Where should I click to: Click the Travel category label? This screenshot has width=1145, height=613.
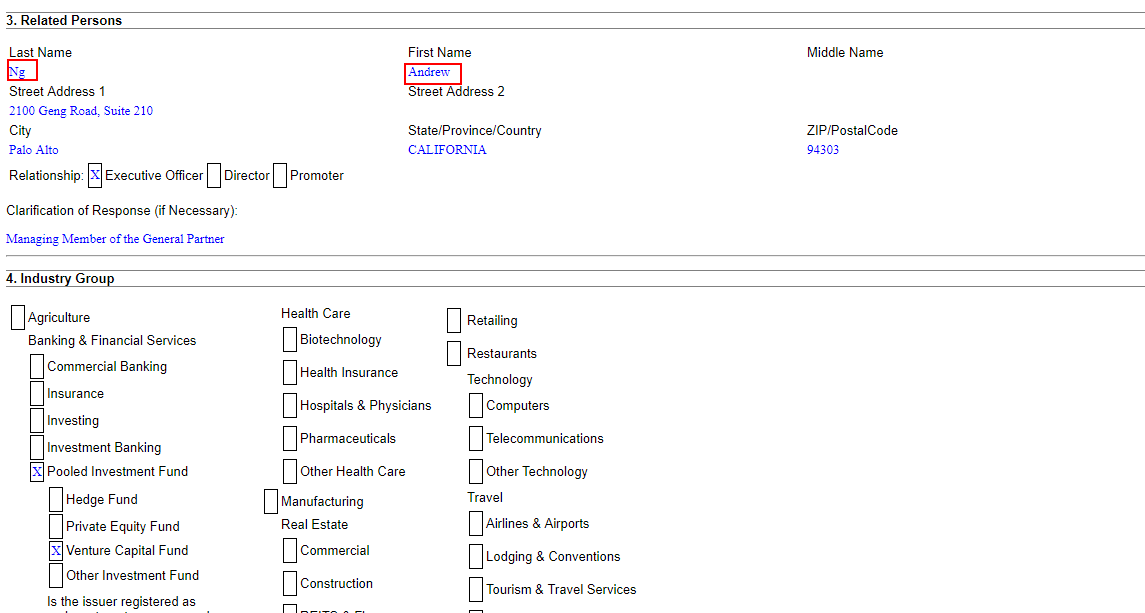point(485,498)
